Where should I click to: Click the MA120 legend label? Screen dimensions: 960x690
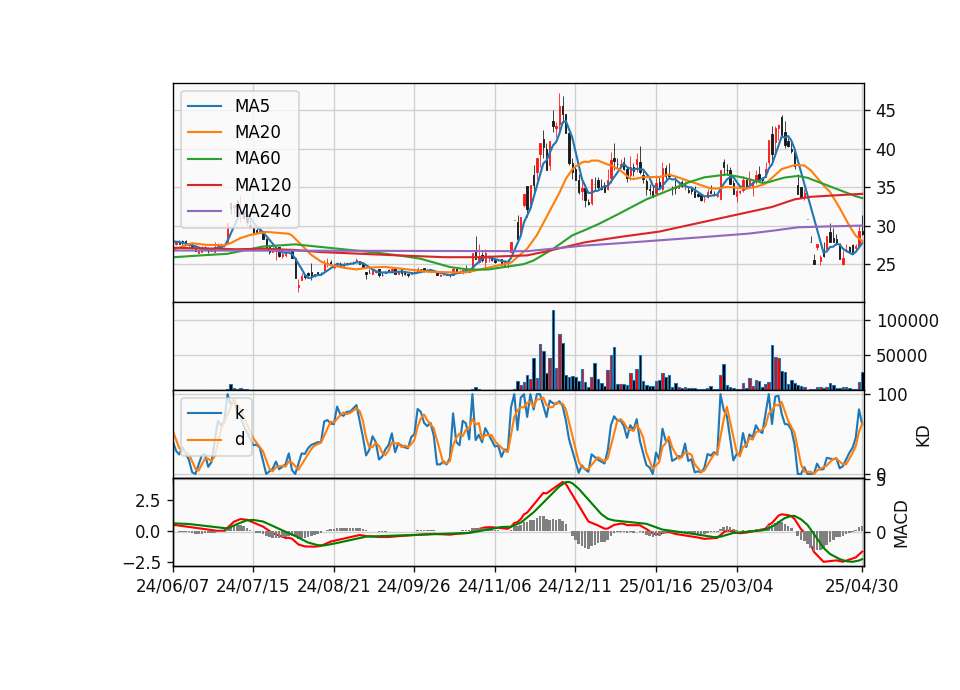click(263, 185)
